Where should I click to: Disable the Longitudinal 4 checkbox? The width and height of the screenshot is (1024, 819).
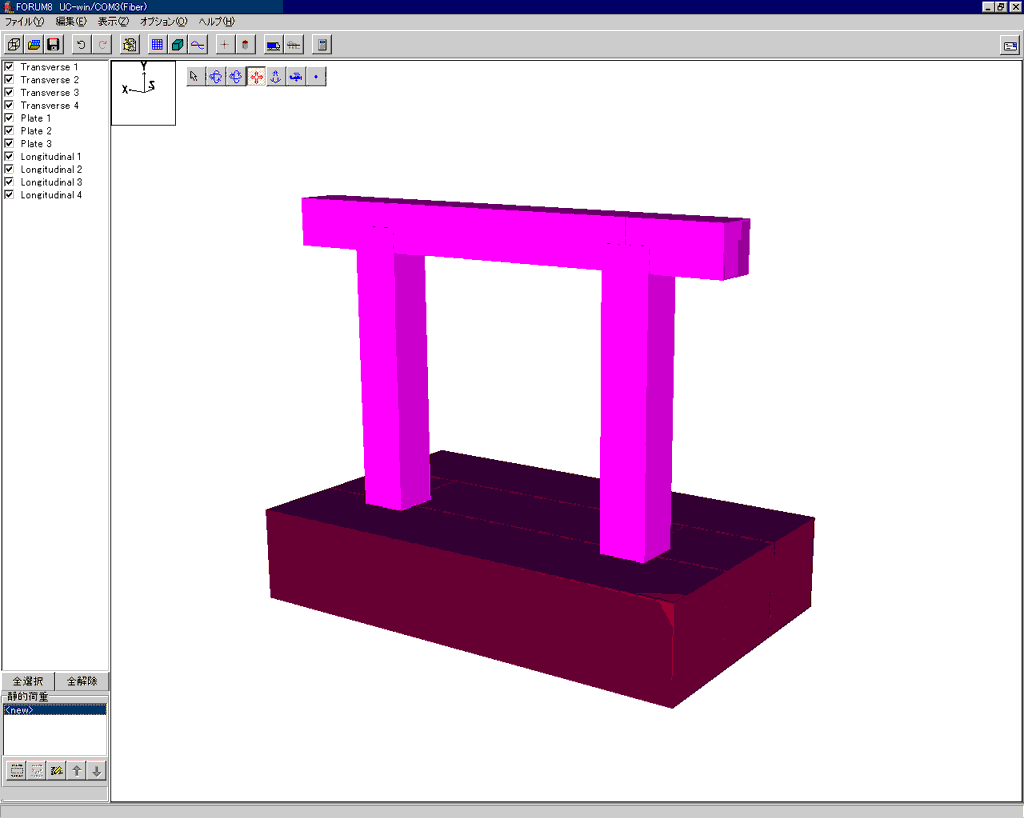(x=9, y=195)
